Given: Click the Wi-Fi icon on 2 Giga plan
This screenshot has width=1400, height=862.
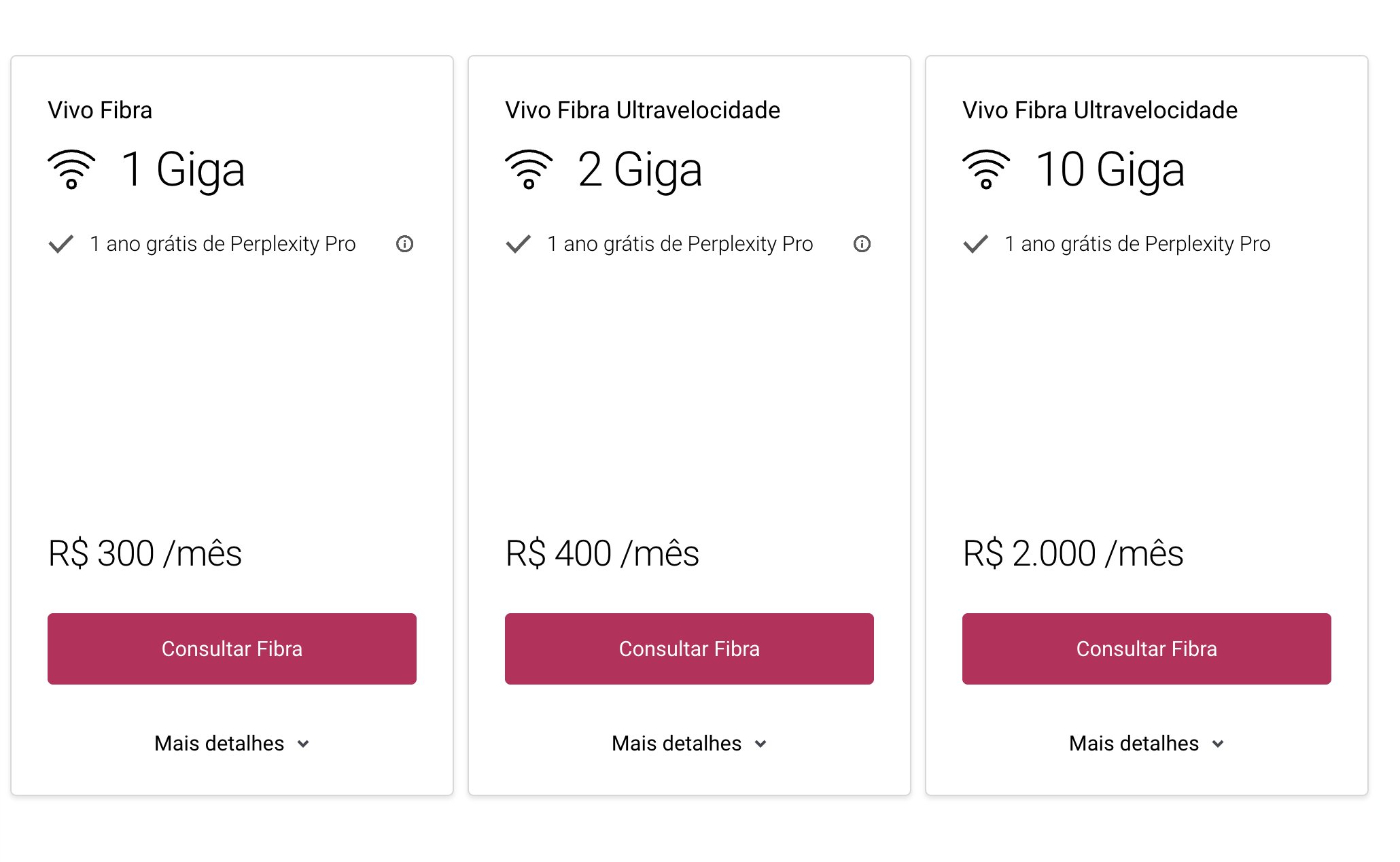Looking at the screenshot, I should click(x=529, y=169).
